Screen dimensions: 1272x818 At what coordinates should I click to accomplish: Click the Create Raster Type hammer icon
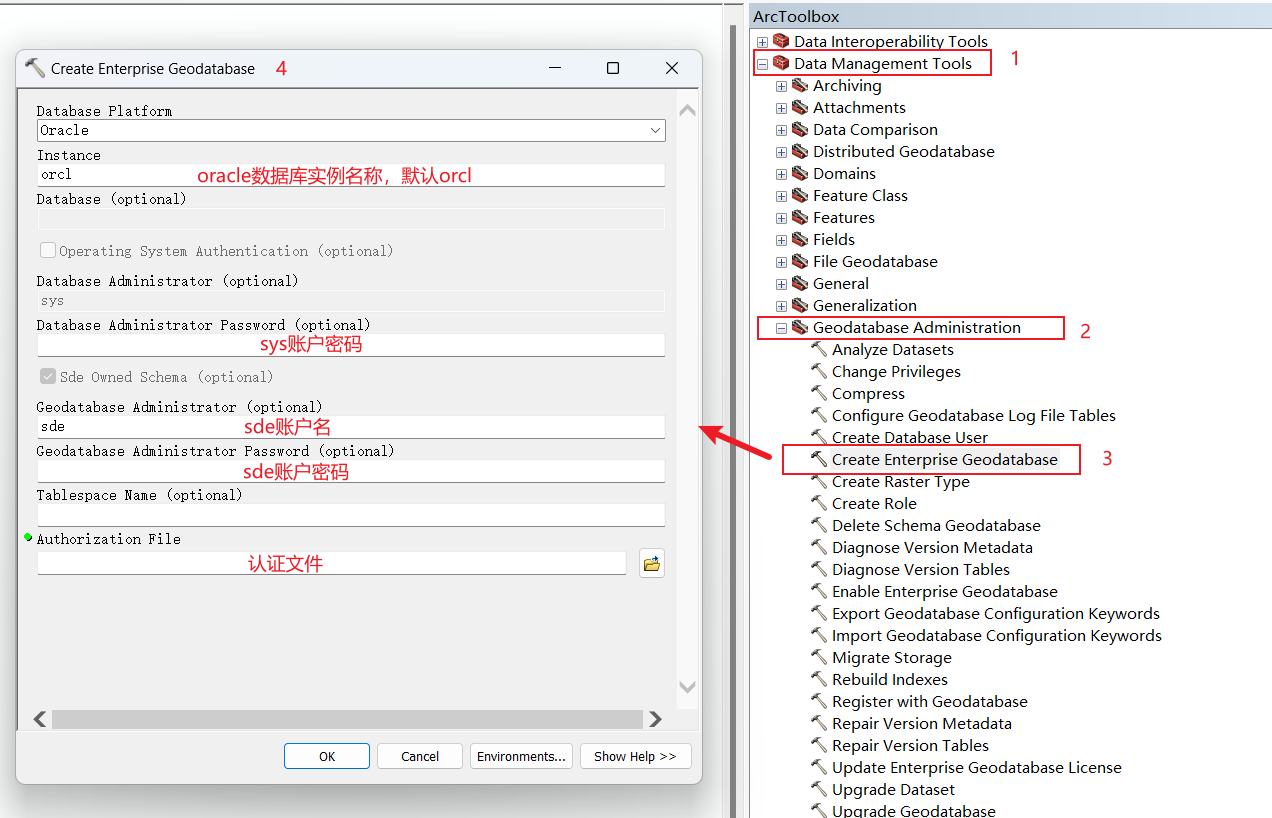pos(819,481)
